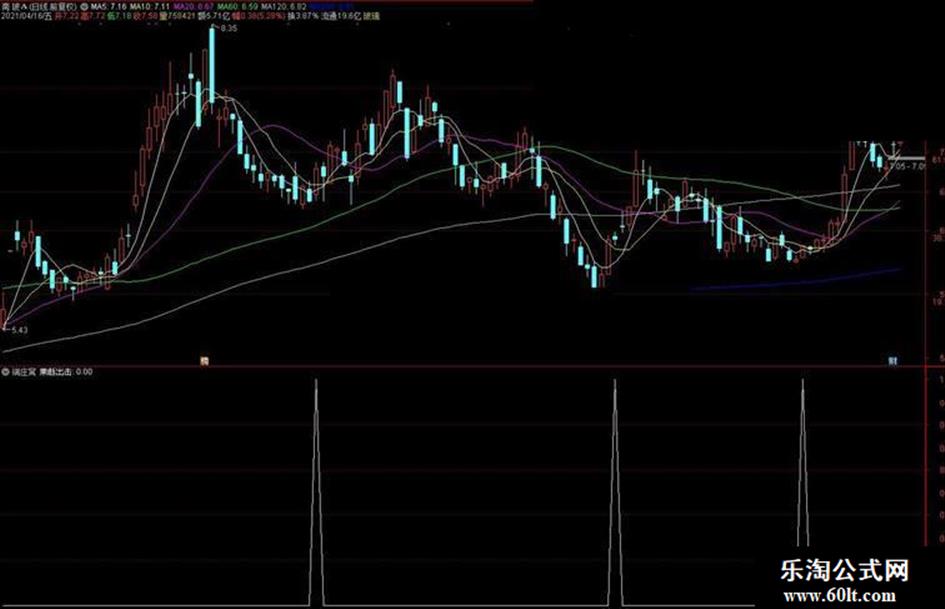Click the sub-indicator name with value 0.00
945x609 pixels.
click(x=52, y=372)
